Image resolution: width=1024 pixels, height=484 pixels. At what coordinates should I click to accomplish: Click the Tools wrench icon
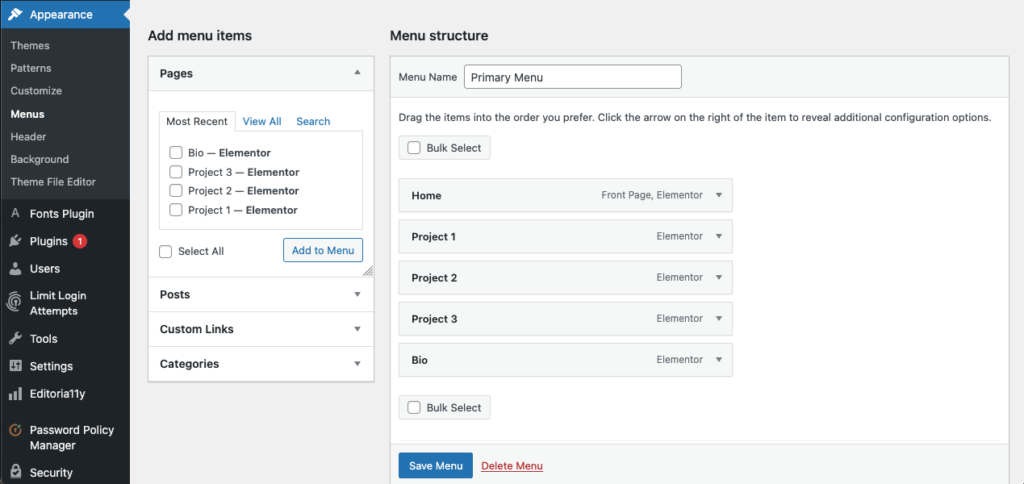tap(16, 338)
